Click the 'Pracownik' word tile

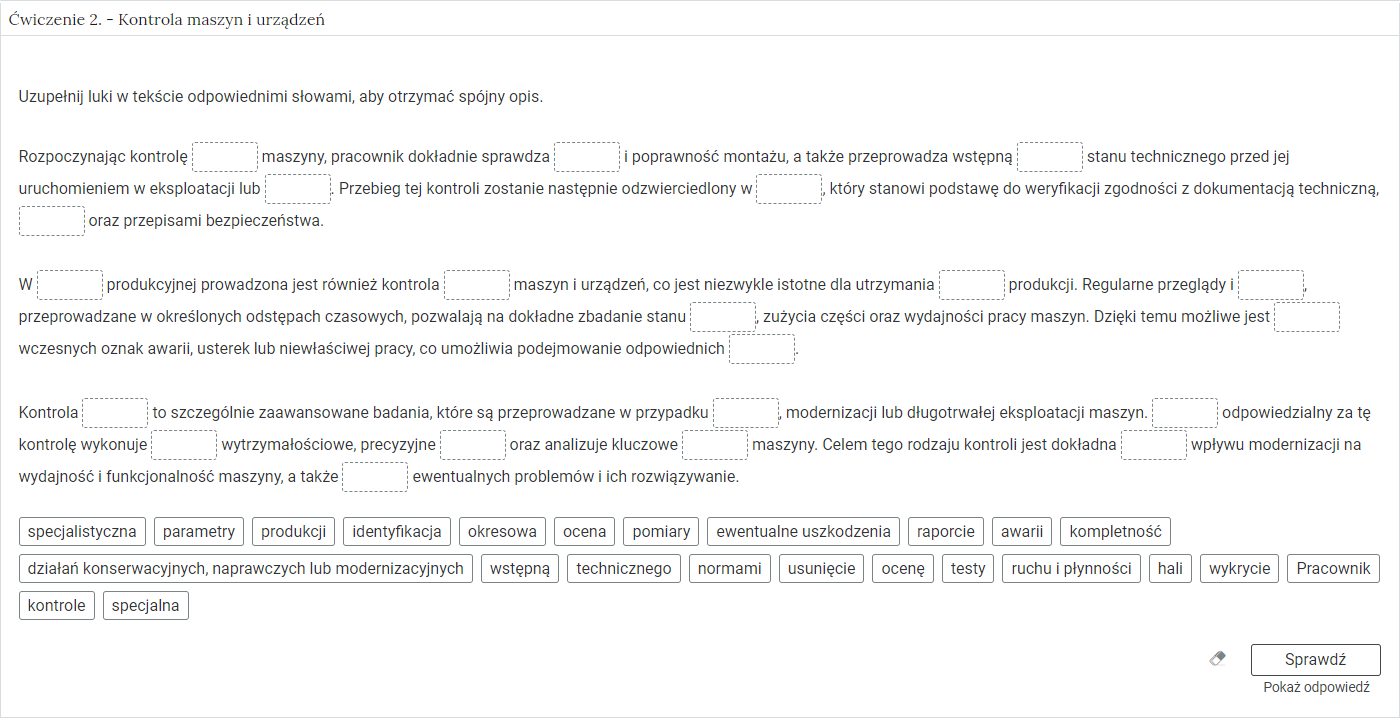[x=1333, y=569]
